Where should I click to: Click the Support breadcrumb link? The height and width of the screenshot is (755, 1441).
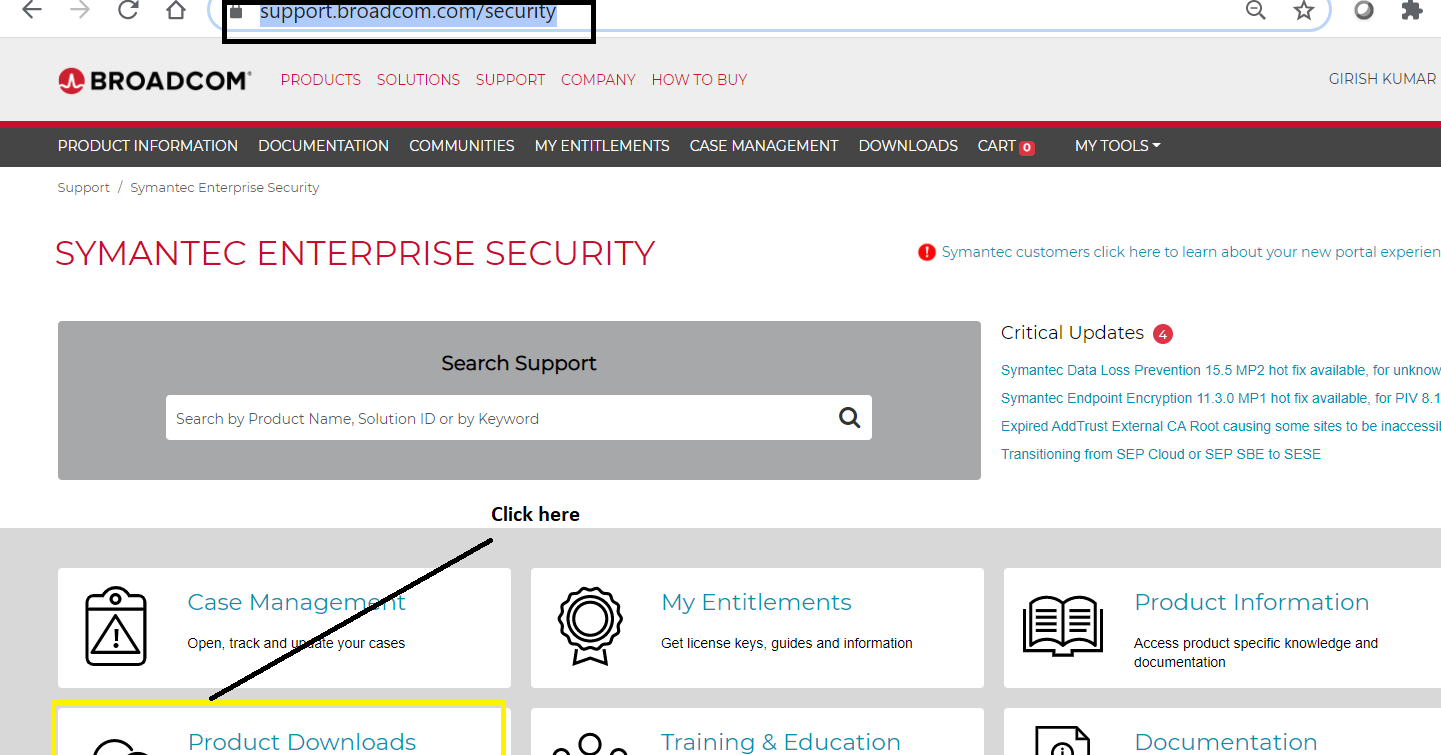[x=84, y=188]
